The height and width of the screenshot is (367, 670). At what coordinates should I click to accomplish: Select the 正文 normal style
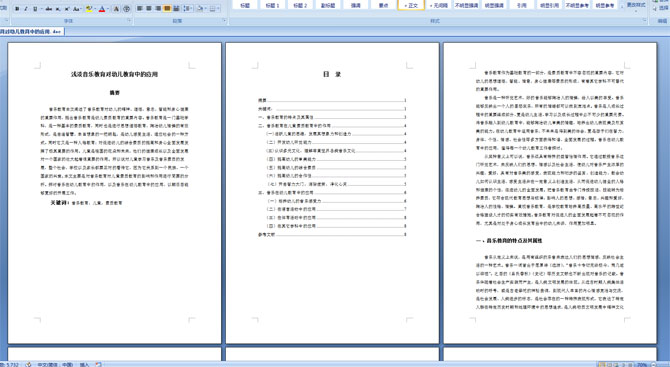(x=411, y=5)
